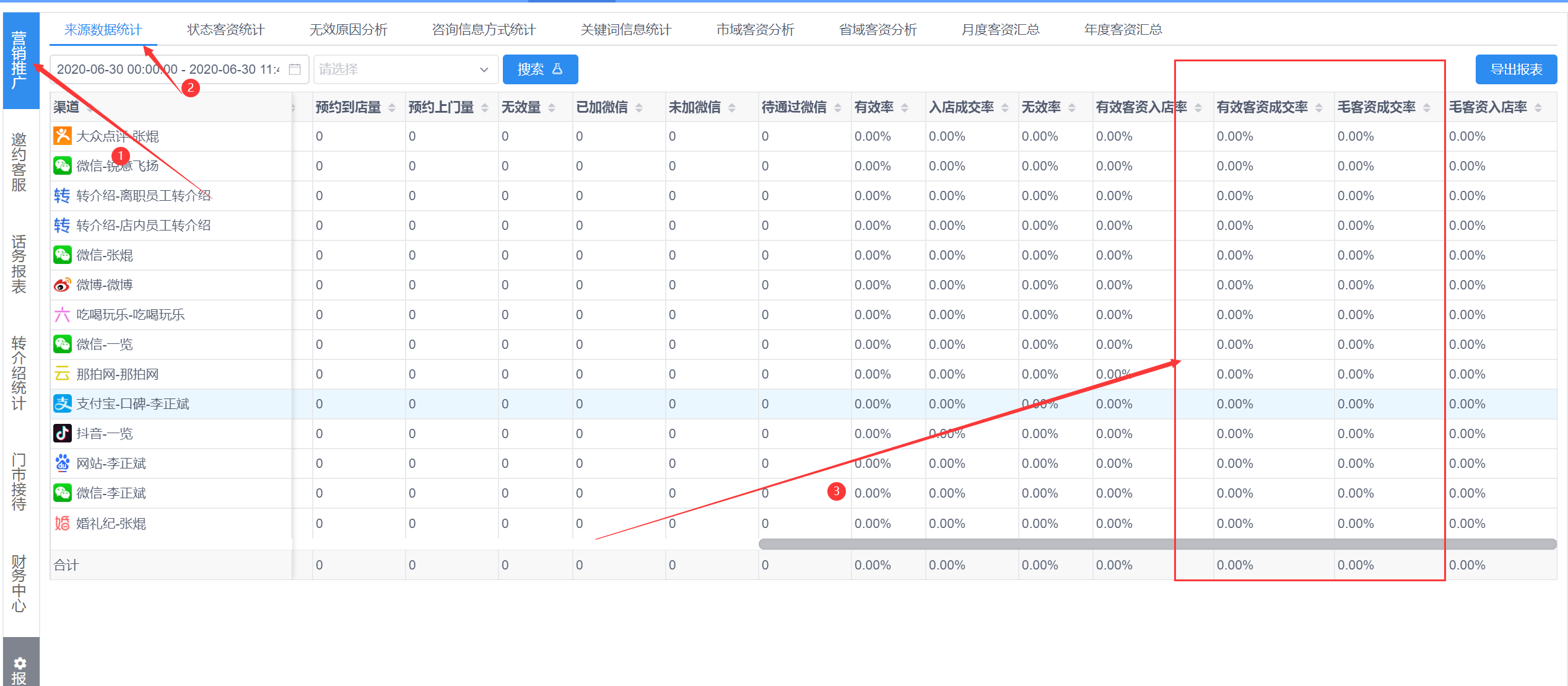Sort by 无效量 column arrows
Image resolution: width=1568 pixels, height=686 pixels.
pyautogui.click(x=552, y=108)
